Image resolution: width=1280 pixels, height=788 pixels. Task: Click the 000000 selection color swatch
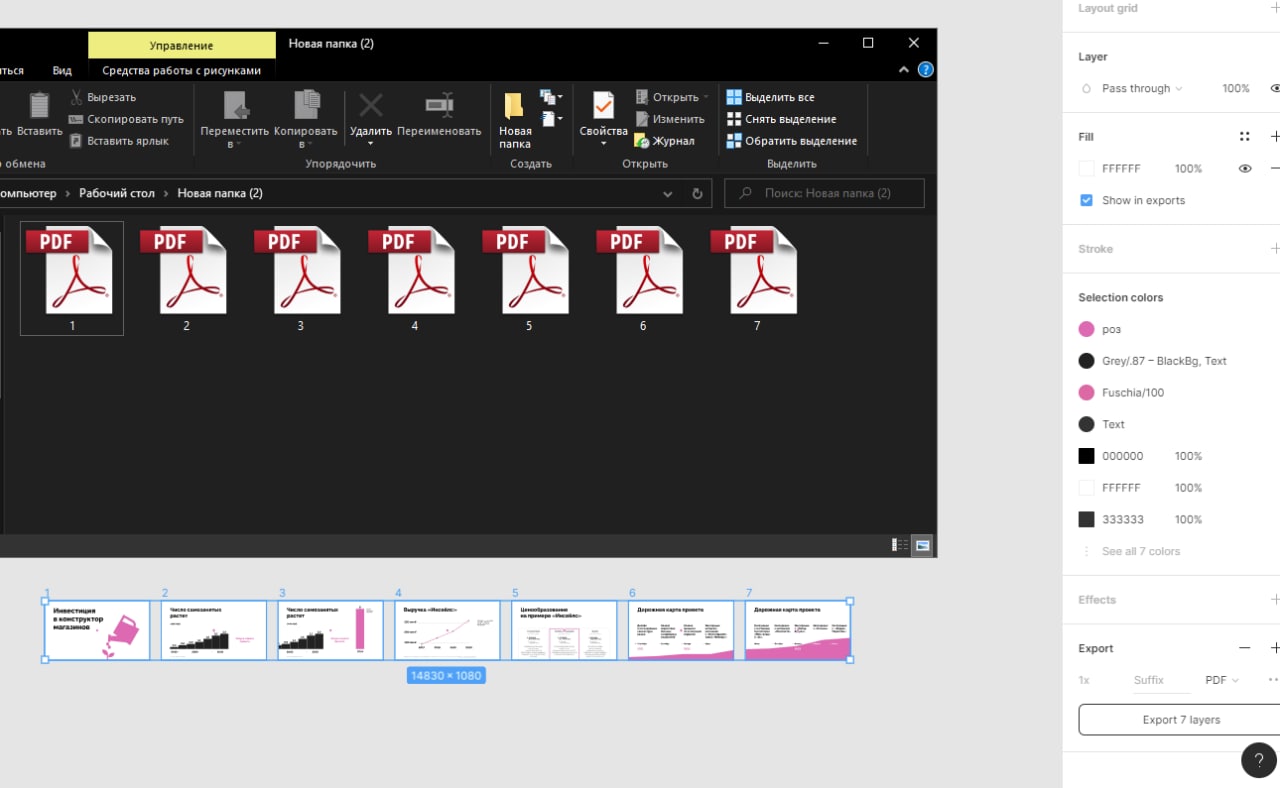point(1086,456)
